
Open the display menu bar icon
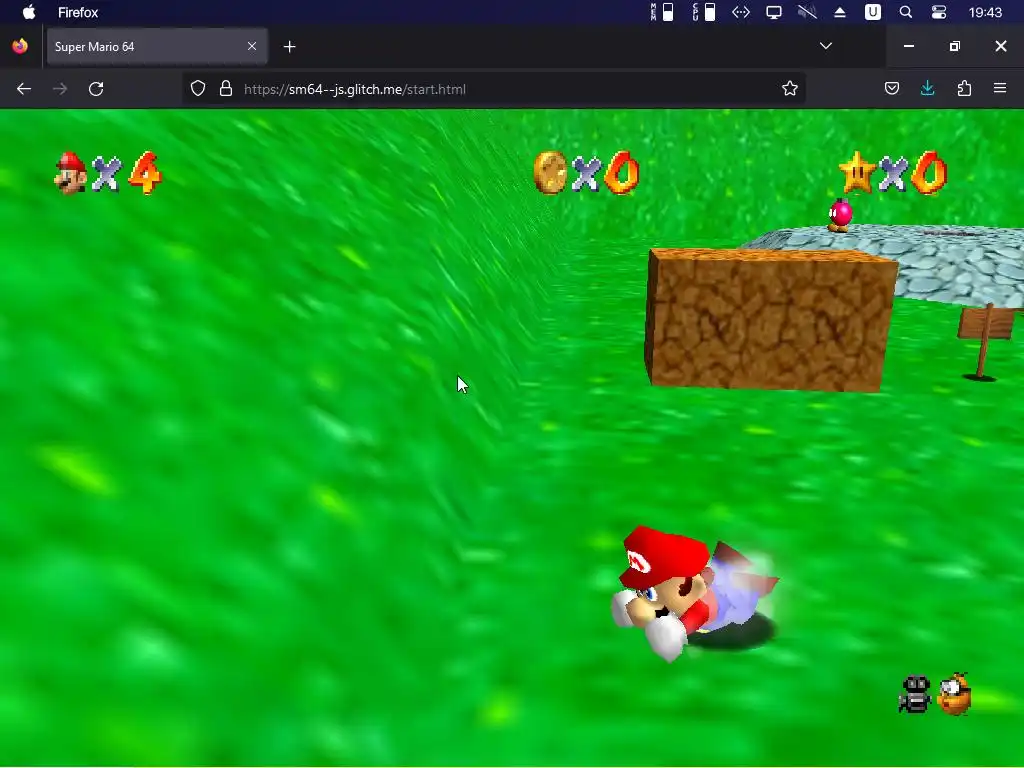774,12
